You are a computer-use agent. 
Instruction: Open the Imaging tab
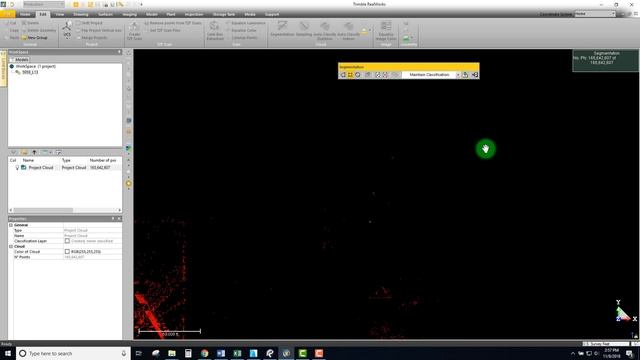(x=129, y=14)
